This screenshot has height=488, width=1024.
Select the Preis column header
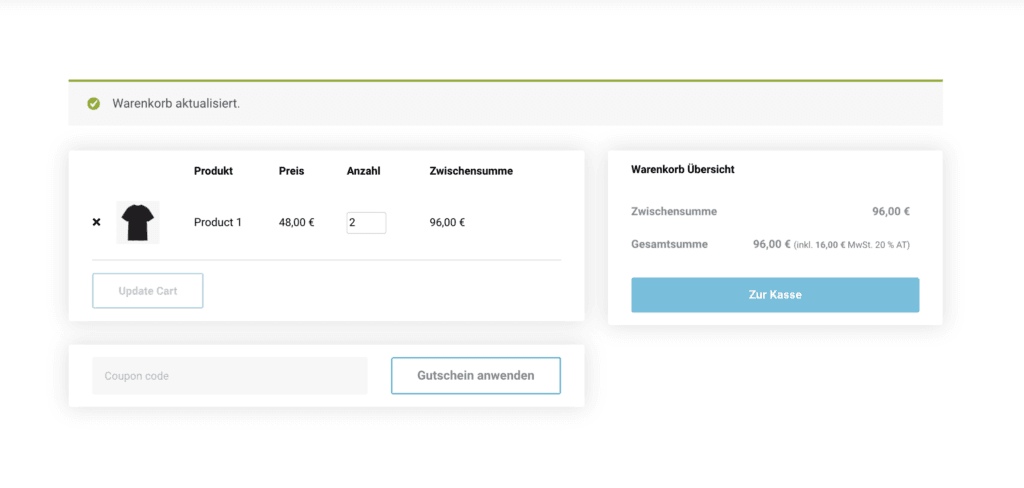291,171
